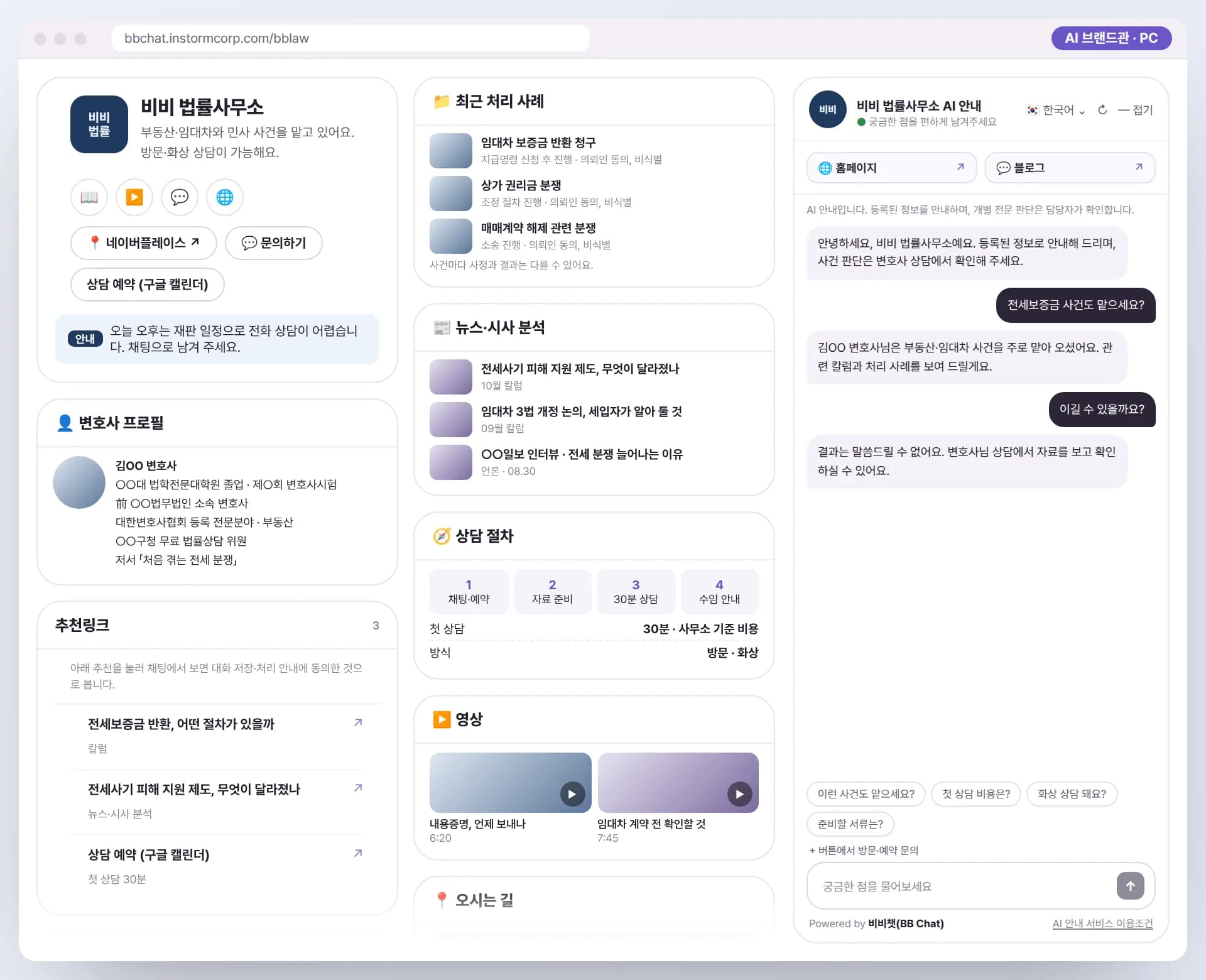
Task: Open the 네이버플레이스 link button
Action: coord(144,243)
